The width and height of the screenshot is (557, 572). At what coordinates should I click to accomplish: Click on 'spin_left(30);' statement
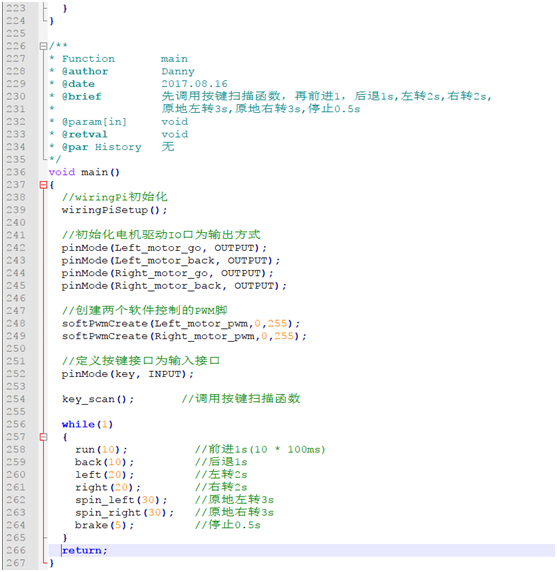point(121,500)
